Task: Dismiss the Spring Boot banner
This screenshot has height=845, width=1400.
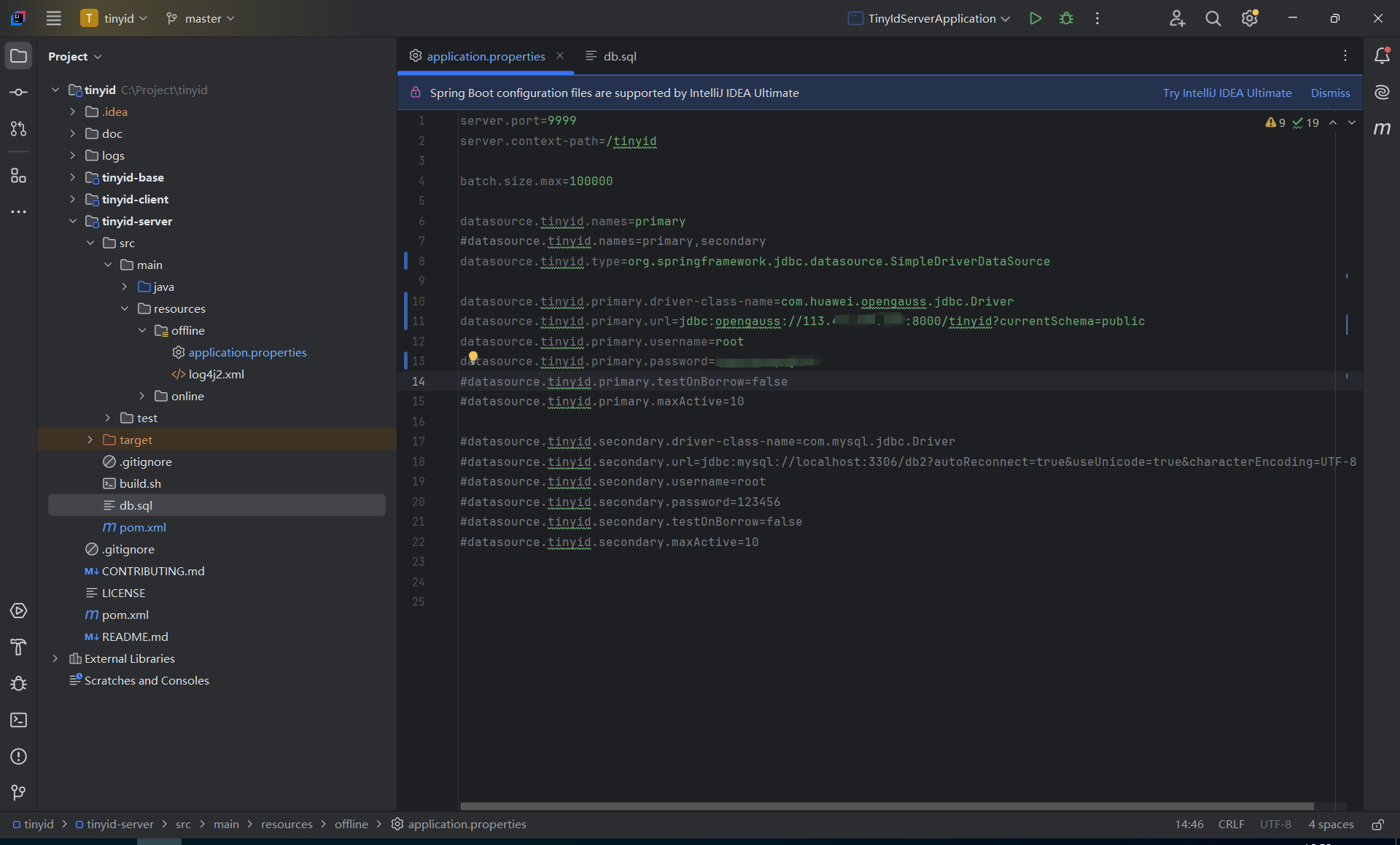Action: 1330,93
